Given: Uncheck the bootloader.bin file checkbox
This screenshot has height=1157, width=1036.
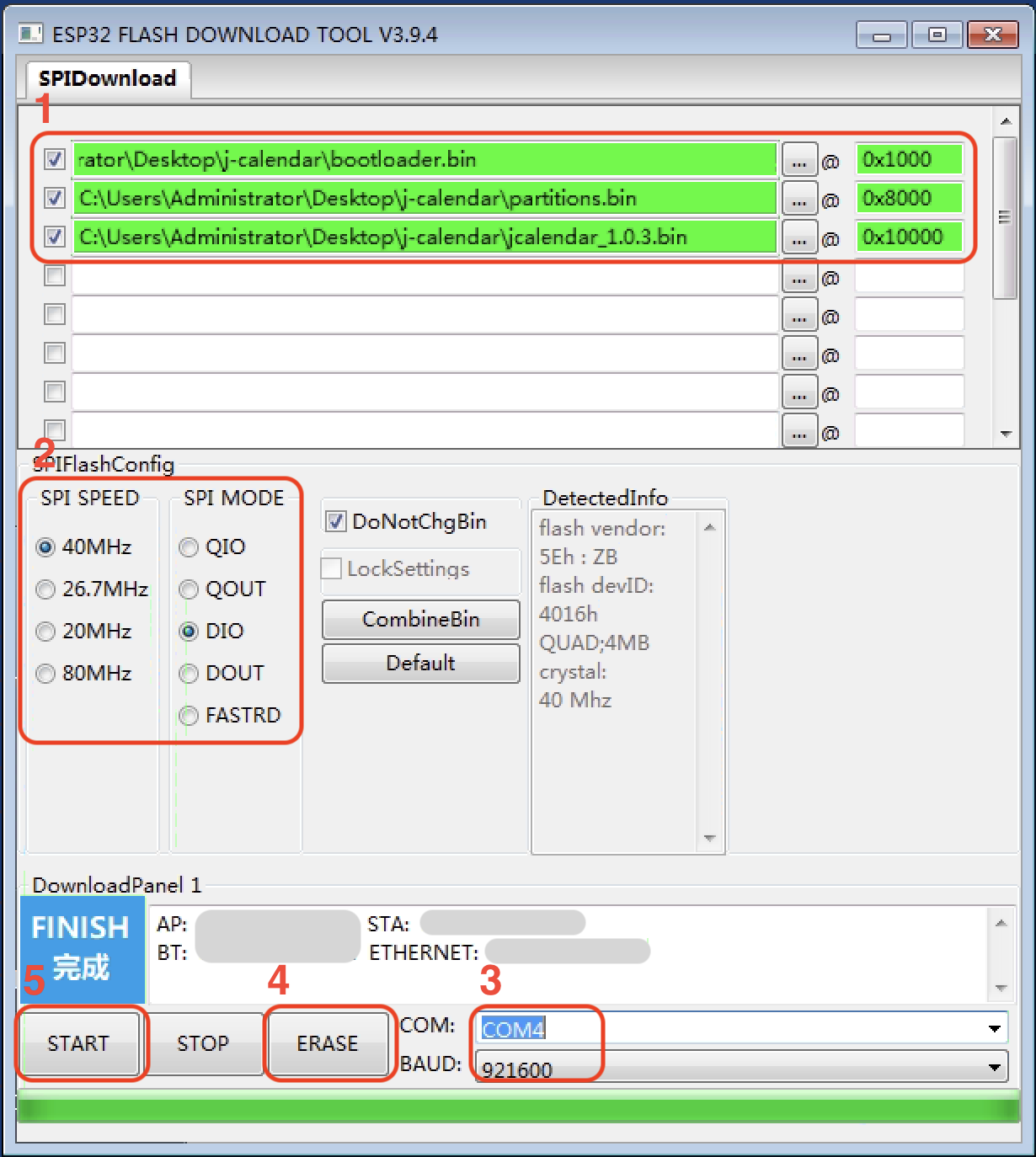Looking at the screenshot, I should click(x=55, y=159).
